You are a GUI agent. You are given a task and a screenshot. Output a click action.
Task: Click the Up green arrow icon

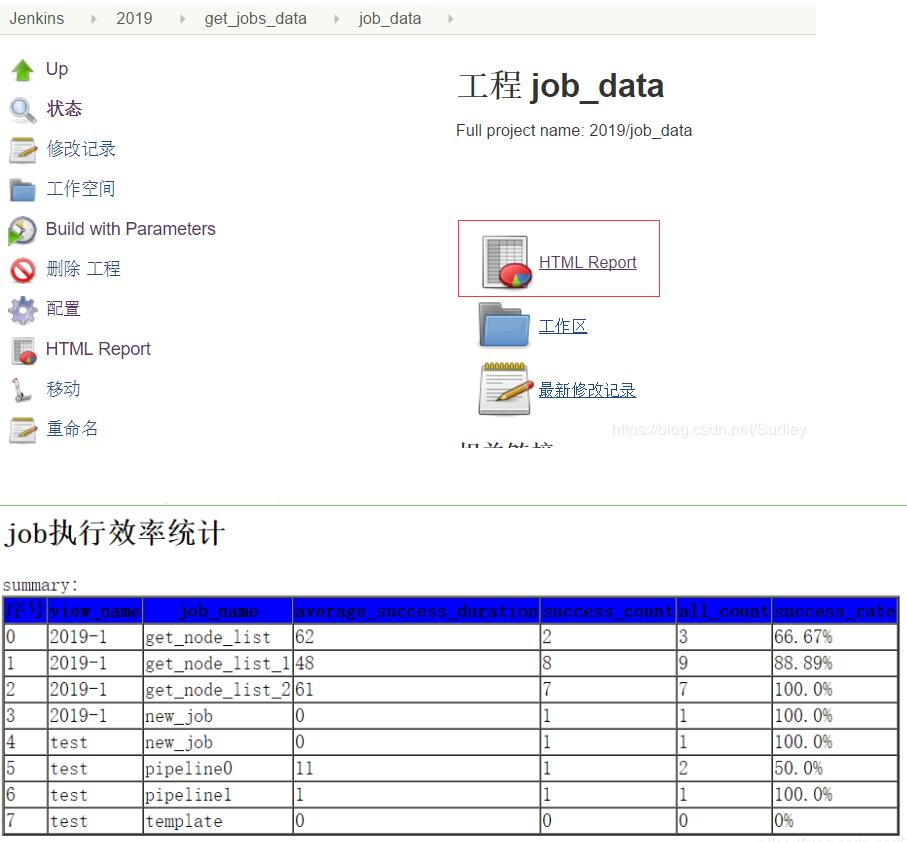(22, 68)
